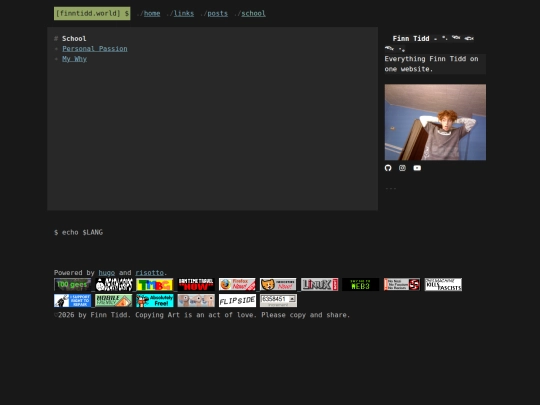Image resolution: width=540 pixels, height=405 pixels.
Task: Follow the risotto theme link
Action: point(149,272)
